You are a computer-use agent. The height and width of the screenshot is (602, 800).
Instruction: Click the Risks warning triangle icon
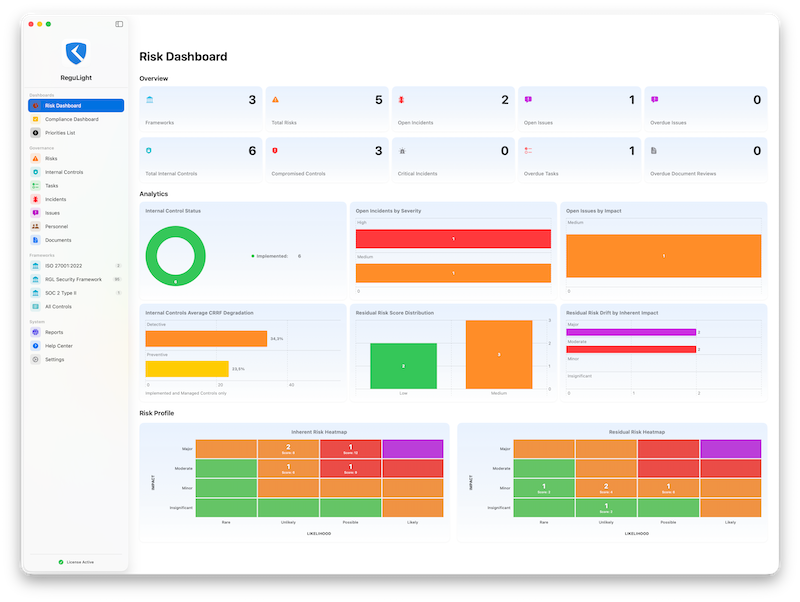point(35,159)
